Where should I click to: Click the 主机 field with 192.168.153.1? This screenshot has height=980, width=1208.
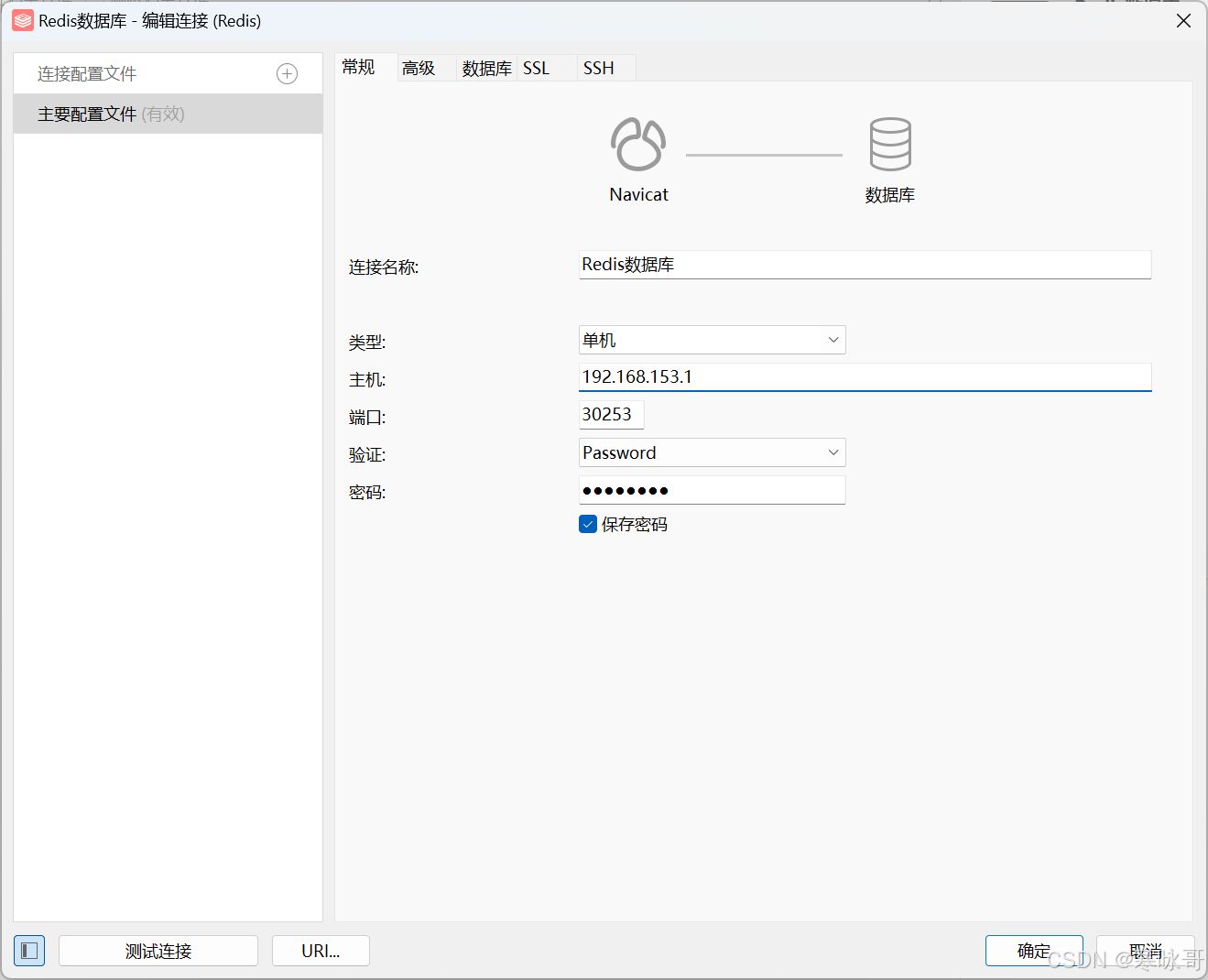click(865, 377)
